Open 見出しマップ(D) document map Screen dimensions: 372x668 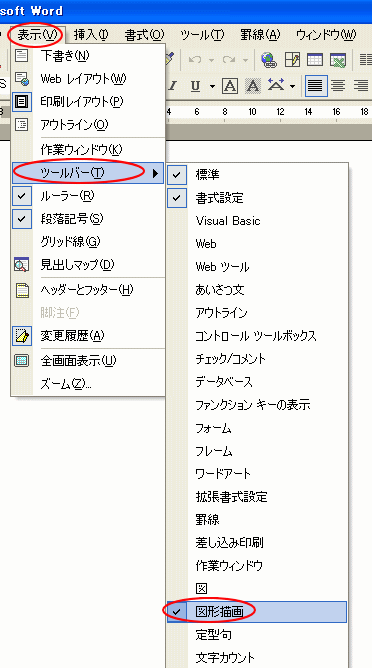click(x=87, y=265)
